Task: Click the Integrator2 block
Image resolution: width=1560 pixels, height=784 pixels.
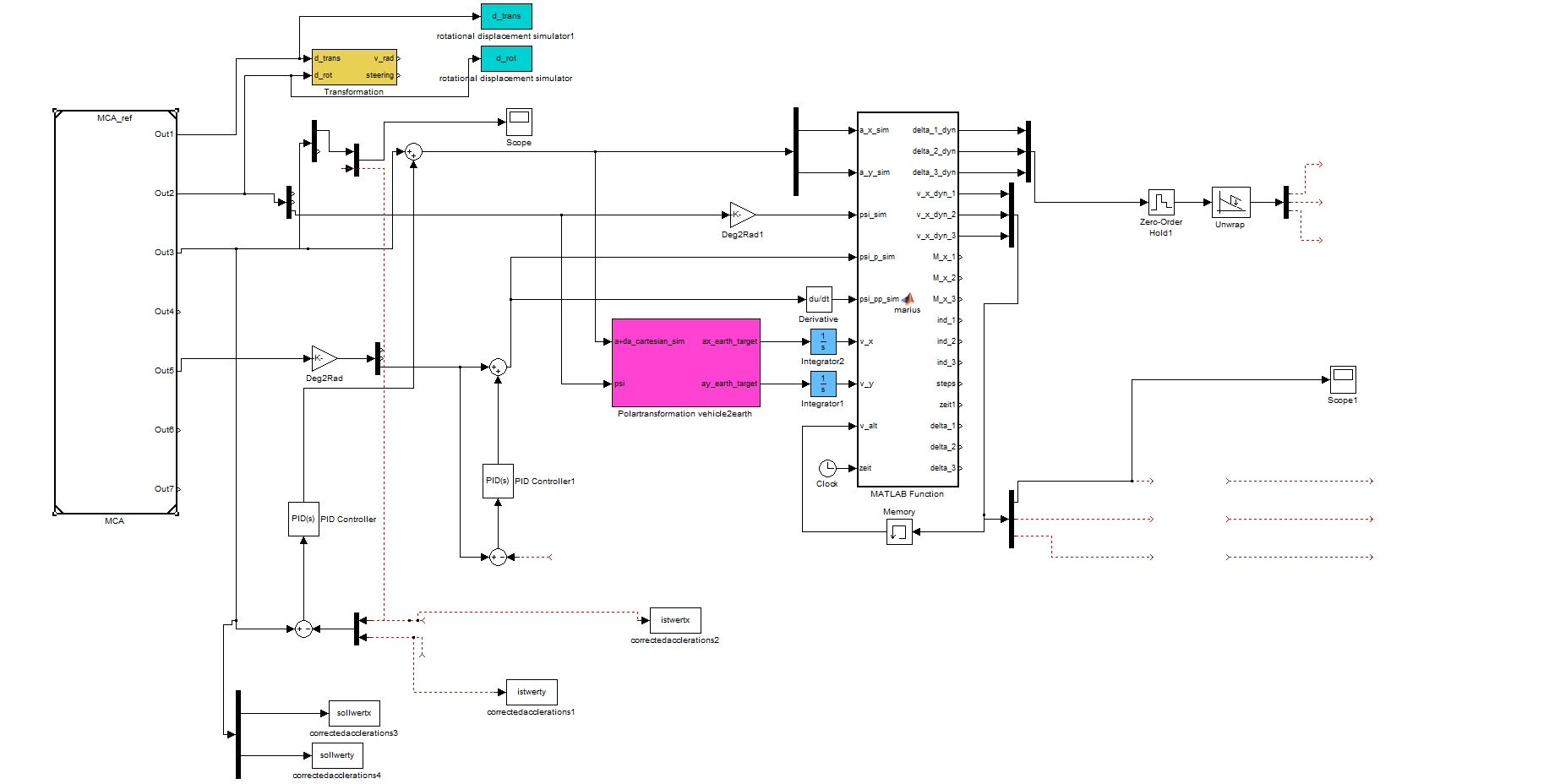Action: point(823,341)
